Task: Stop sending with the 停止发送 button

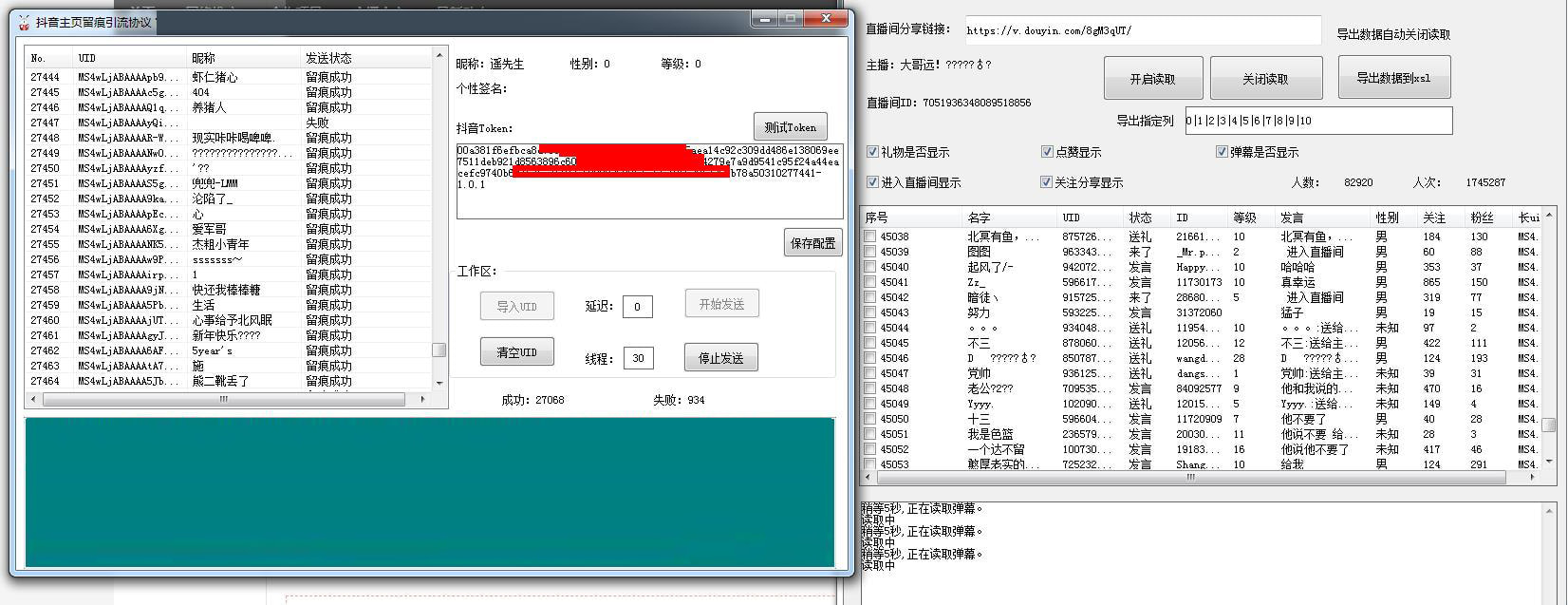Action: tap(721, 358)
